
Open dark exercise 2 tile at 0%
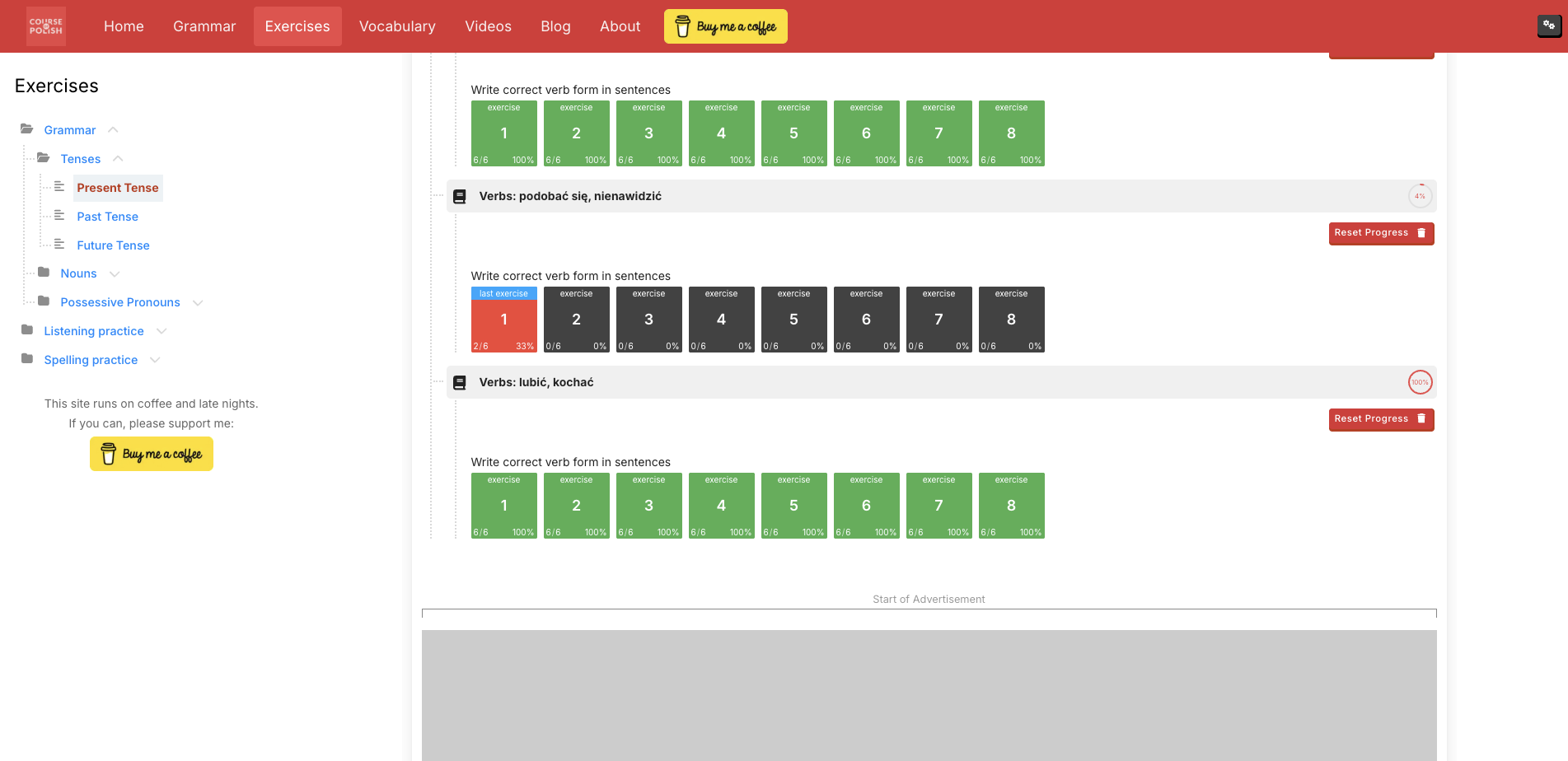pos(577,320)
